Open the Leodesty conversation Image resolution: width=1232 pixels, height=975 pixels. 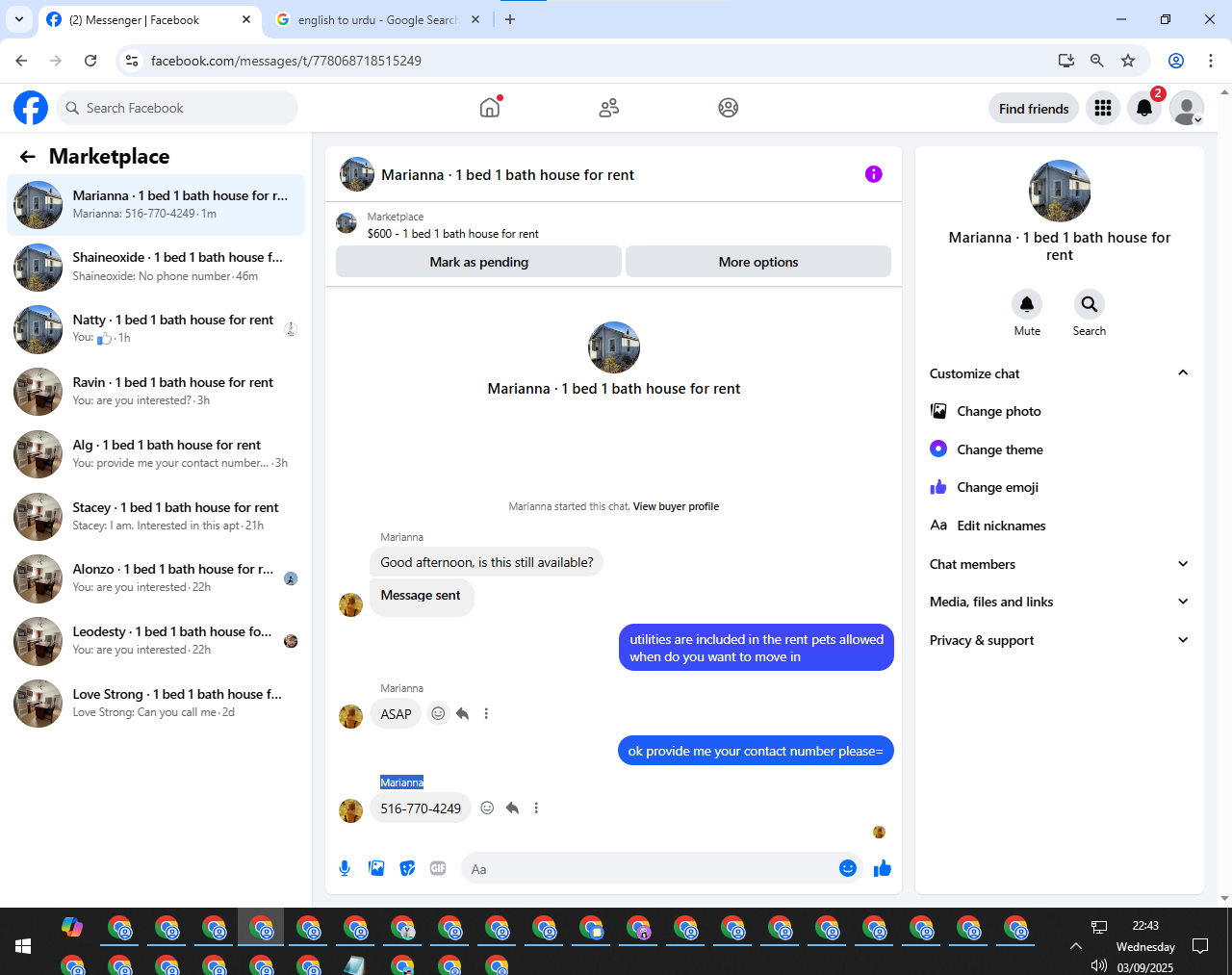[156, 641]
